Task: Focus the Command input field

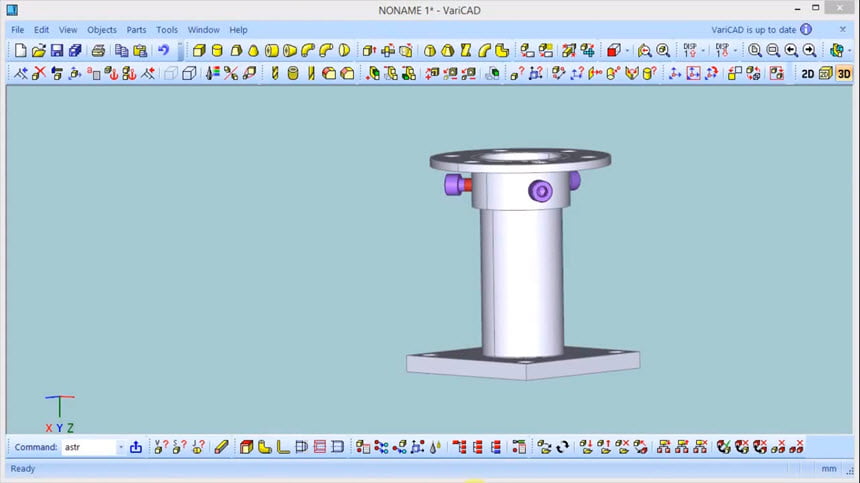Action: (x=89, y=447)
